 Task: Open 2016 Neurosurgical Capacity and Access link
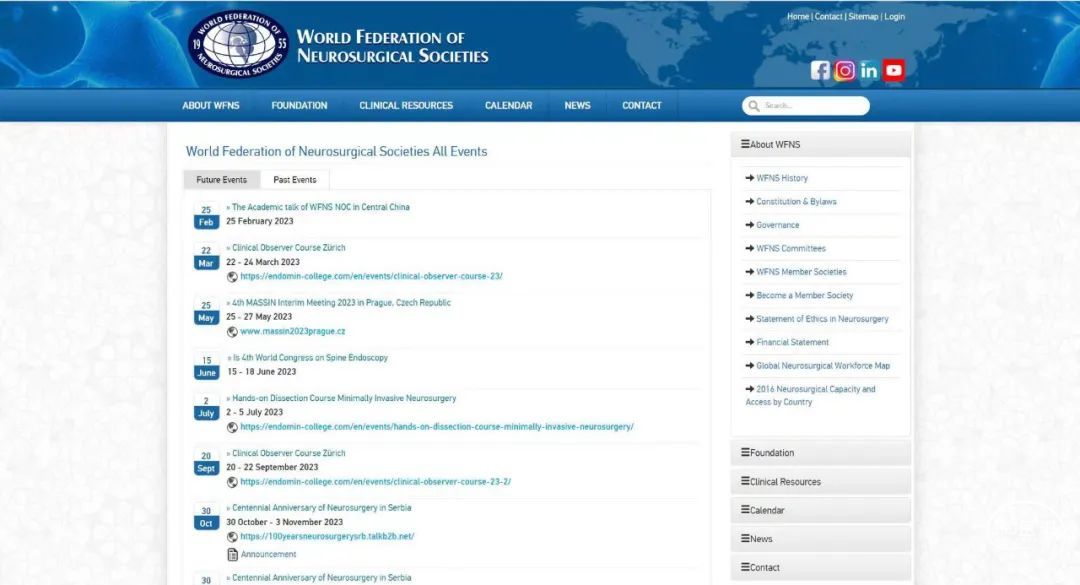click(811, 396)
